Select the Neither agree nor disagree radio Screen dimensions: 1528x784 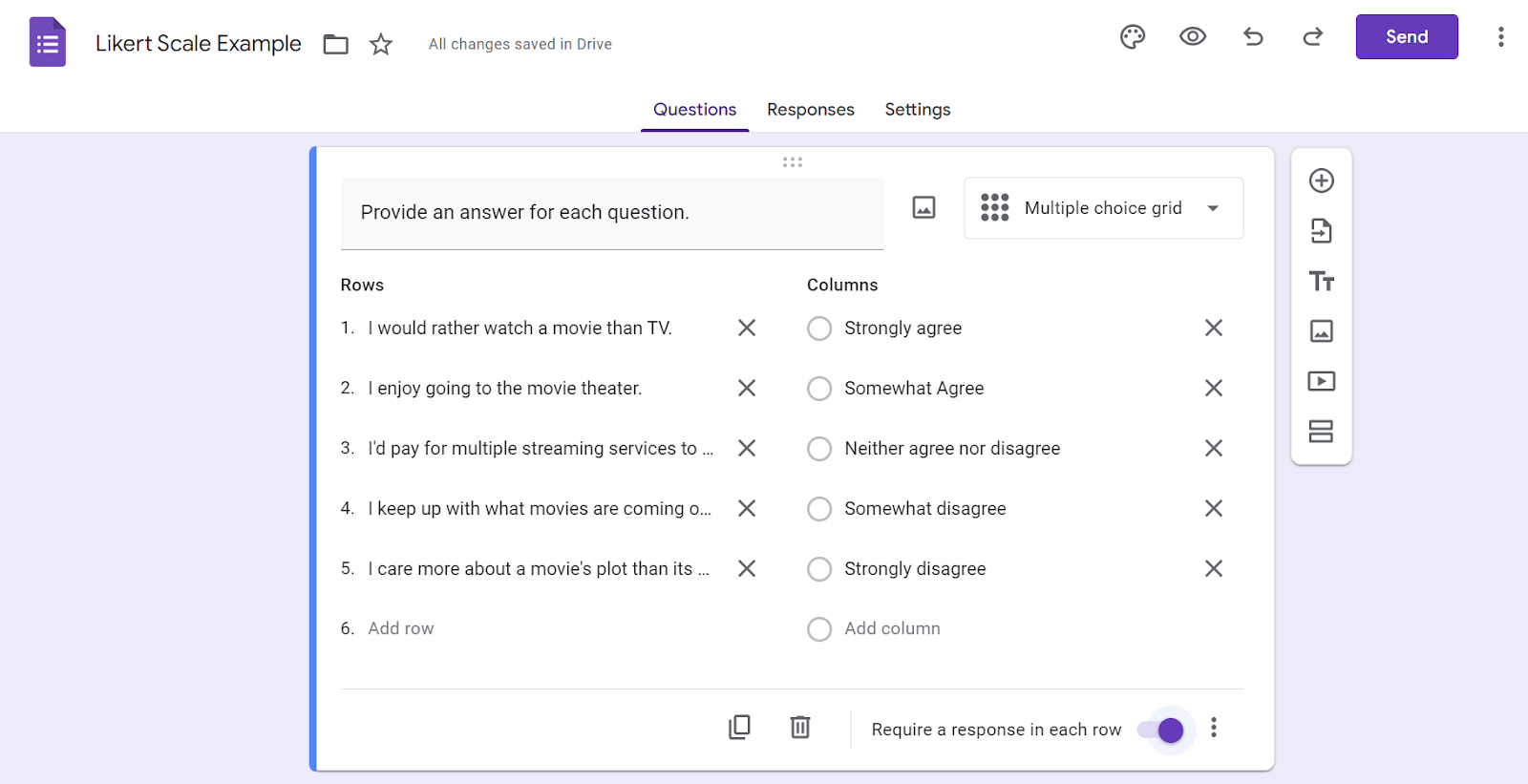tap(819, 449)
